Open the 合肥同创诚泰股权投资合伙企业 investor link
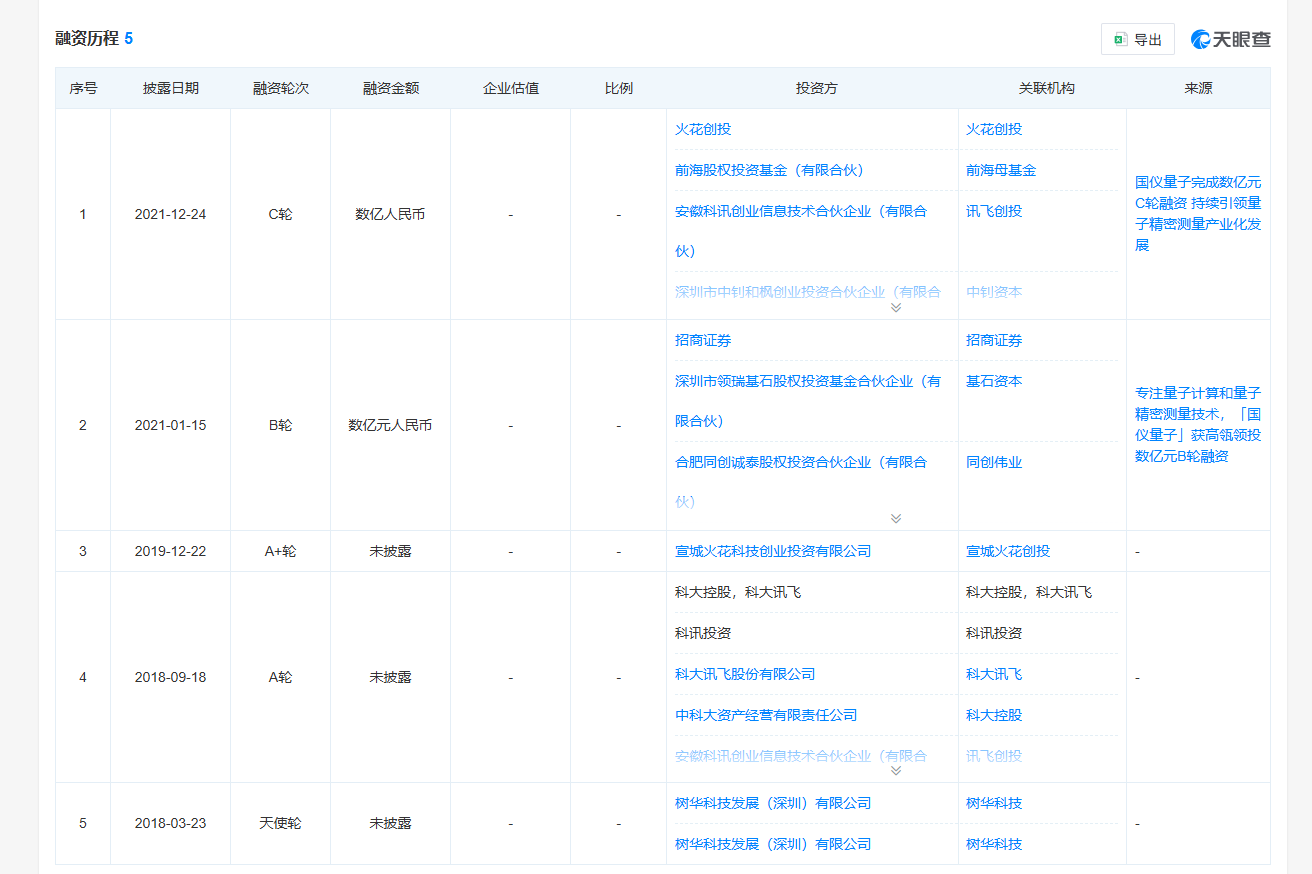This screenshot has width=1312, height=874. (x=801, y=482)
